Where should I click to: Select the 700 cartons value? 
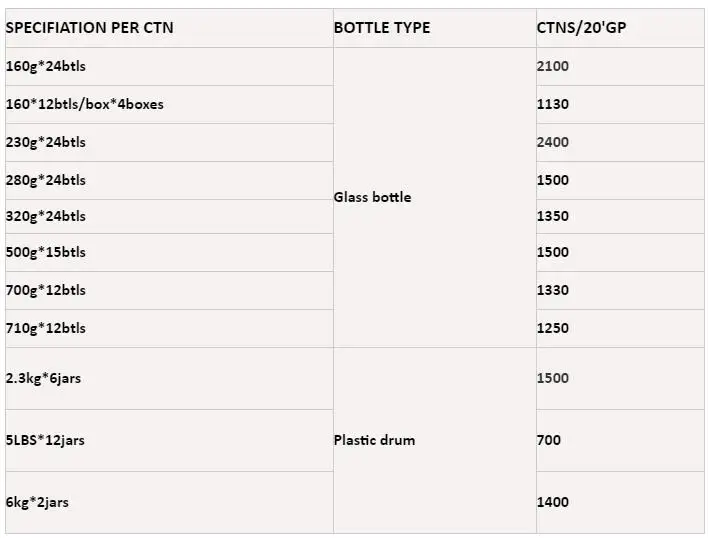point(549,440)
